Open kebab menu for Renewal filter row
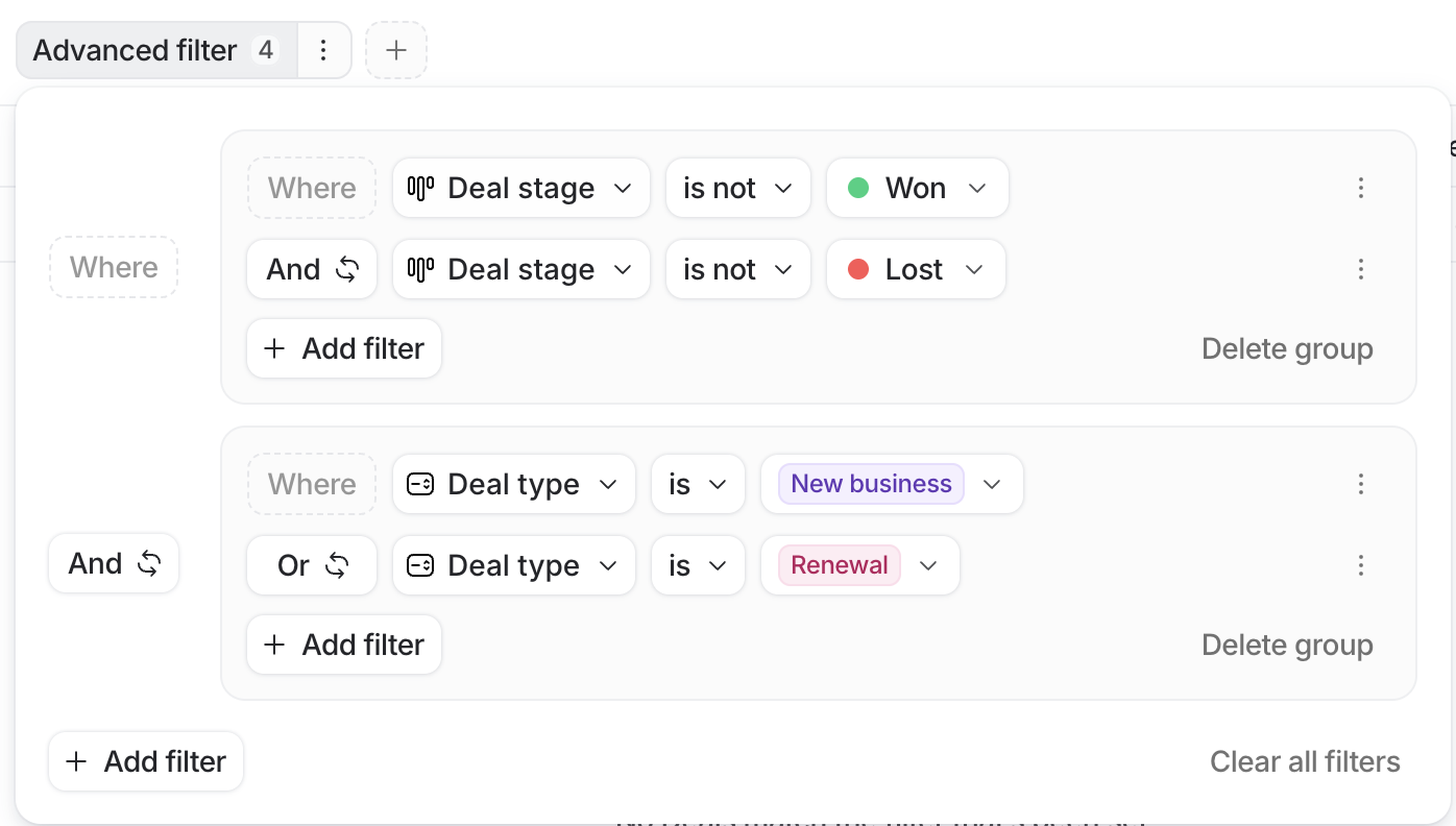This screenshot has height=826, width=1456. 1360,565
